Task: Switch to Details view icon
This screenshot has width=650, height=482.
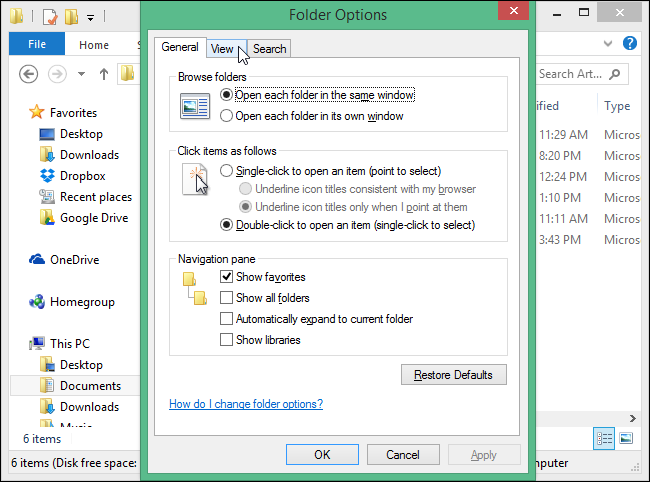Action: click(604, 438)
